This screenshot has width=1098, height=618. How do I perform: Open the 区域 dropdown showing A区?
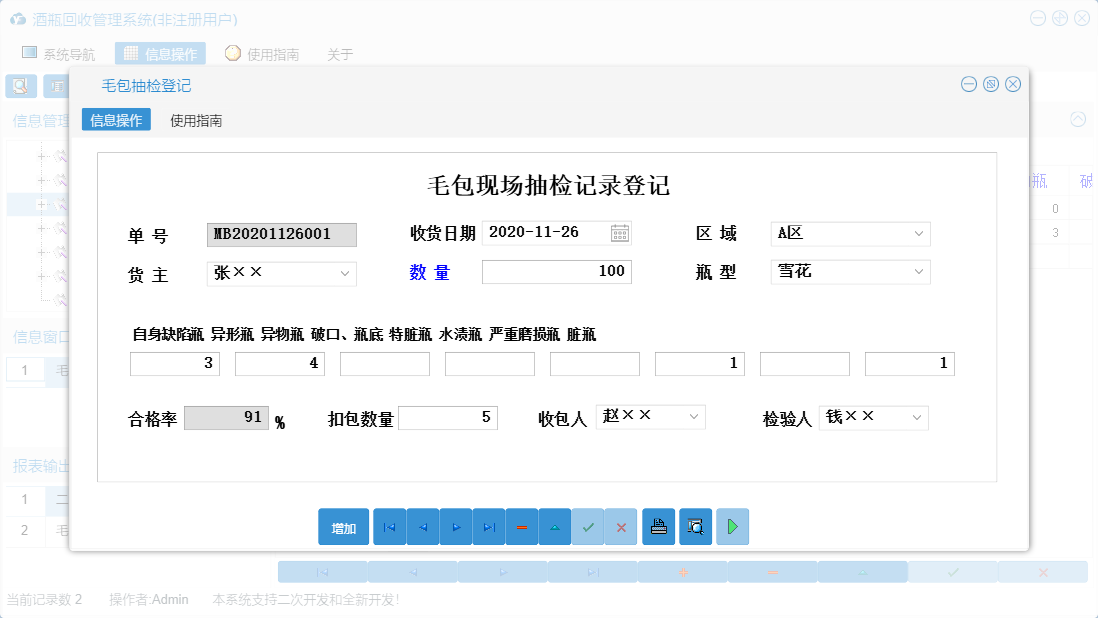pos(917,233)
